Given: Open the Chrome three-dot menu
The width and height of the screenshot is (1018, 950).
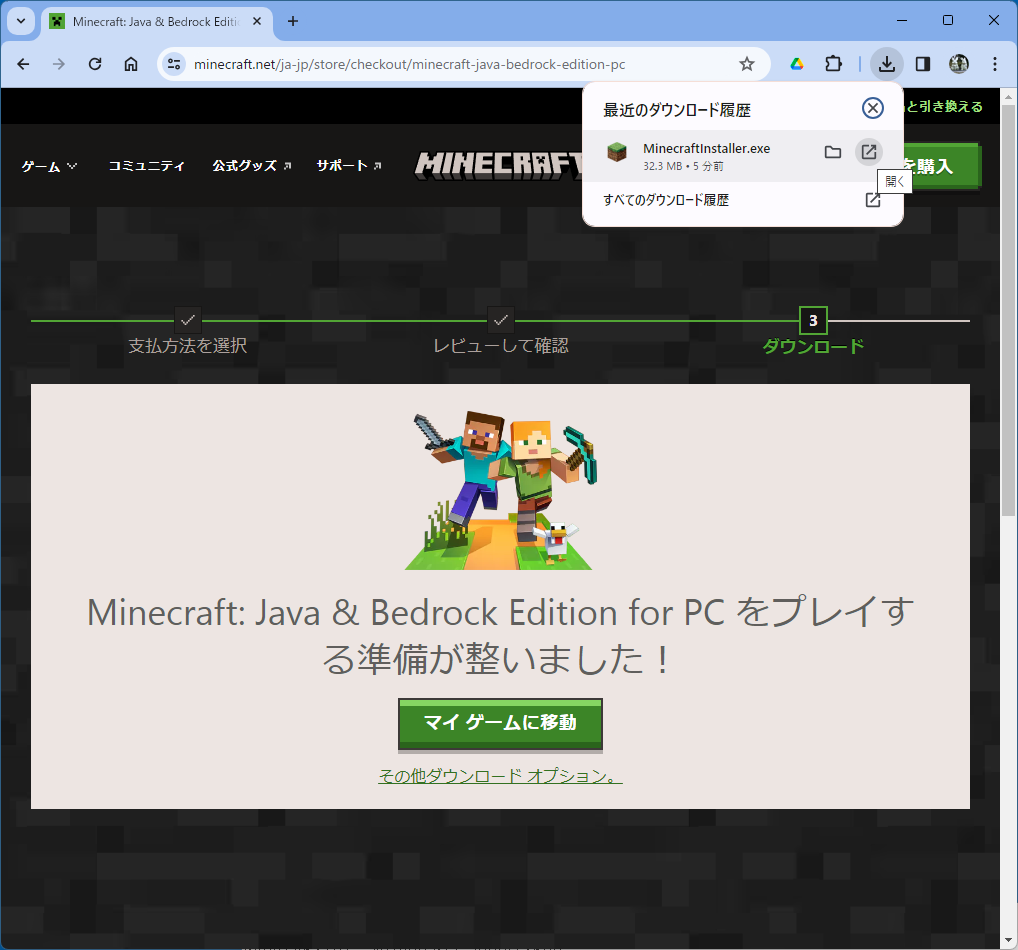Looking at the screenshot, I should pyautogui.click(x=994, y=64).
